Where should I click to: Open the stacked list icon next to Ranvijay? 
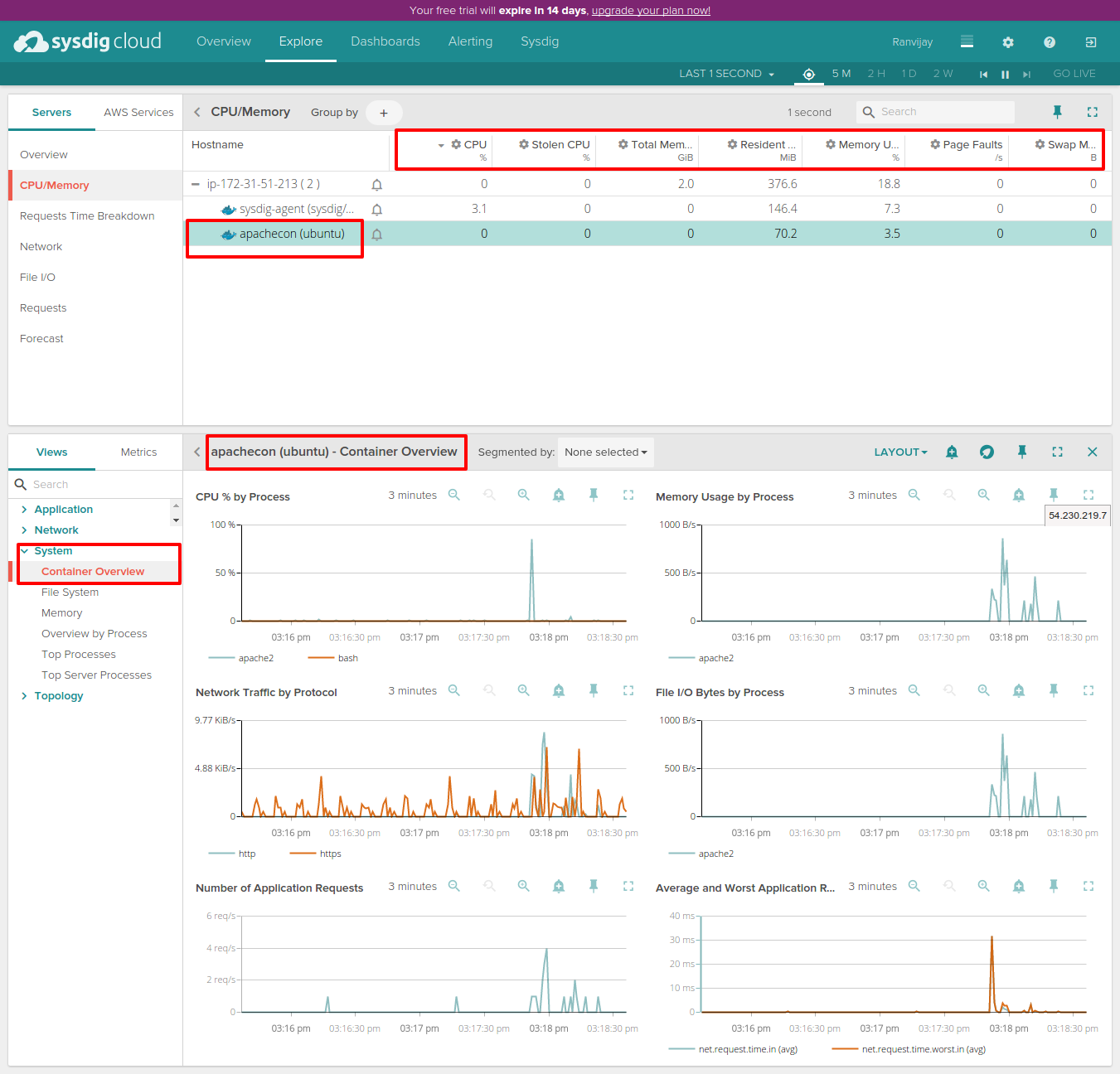click(967, 41)
